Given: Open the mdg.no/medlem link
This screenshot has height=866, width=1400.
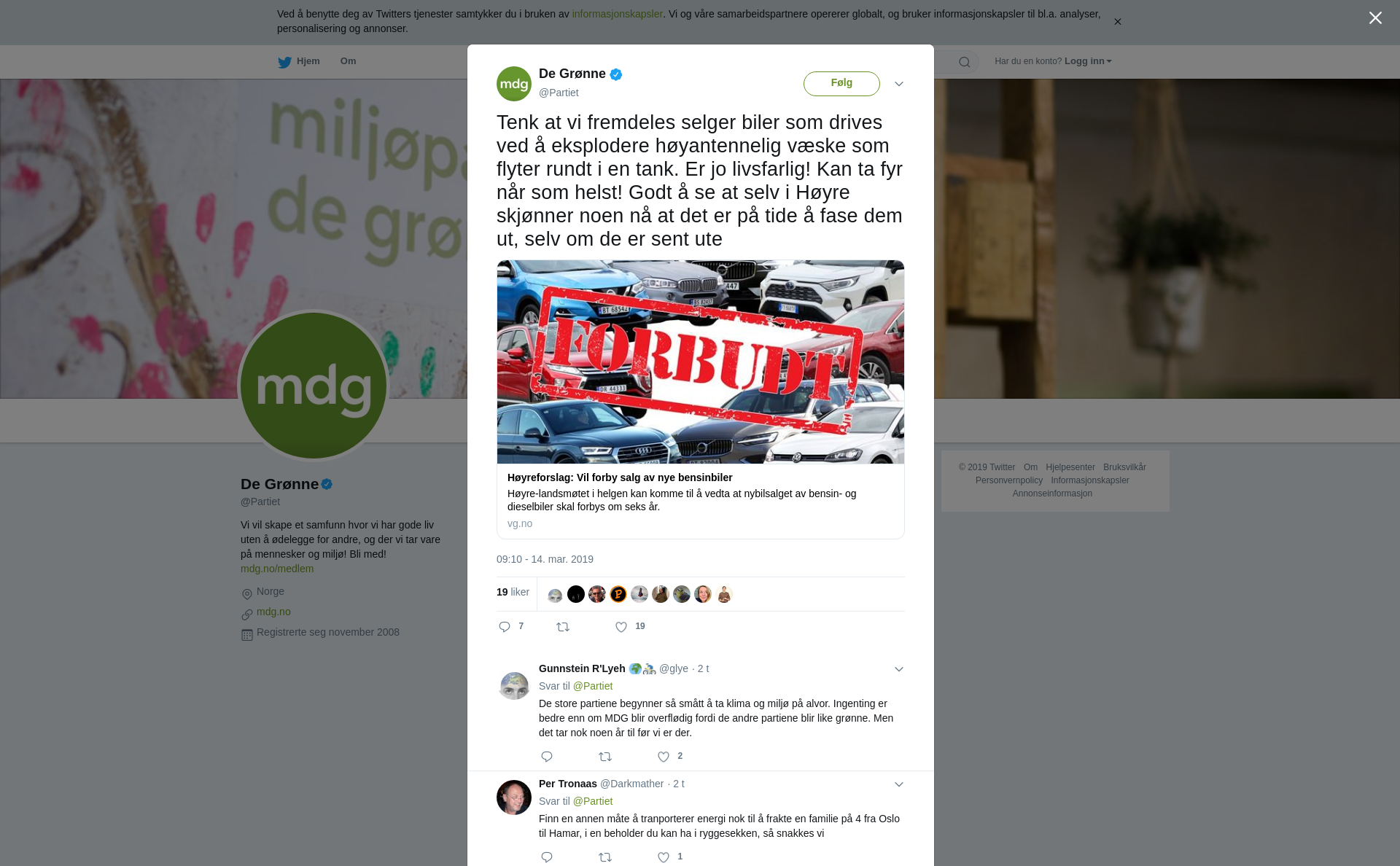Looking at the screenshot, I should 277,569.
